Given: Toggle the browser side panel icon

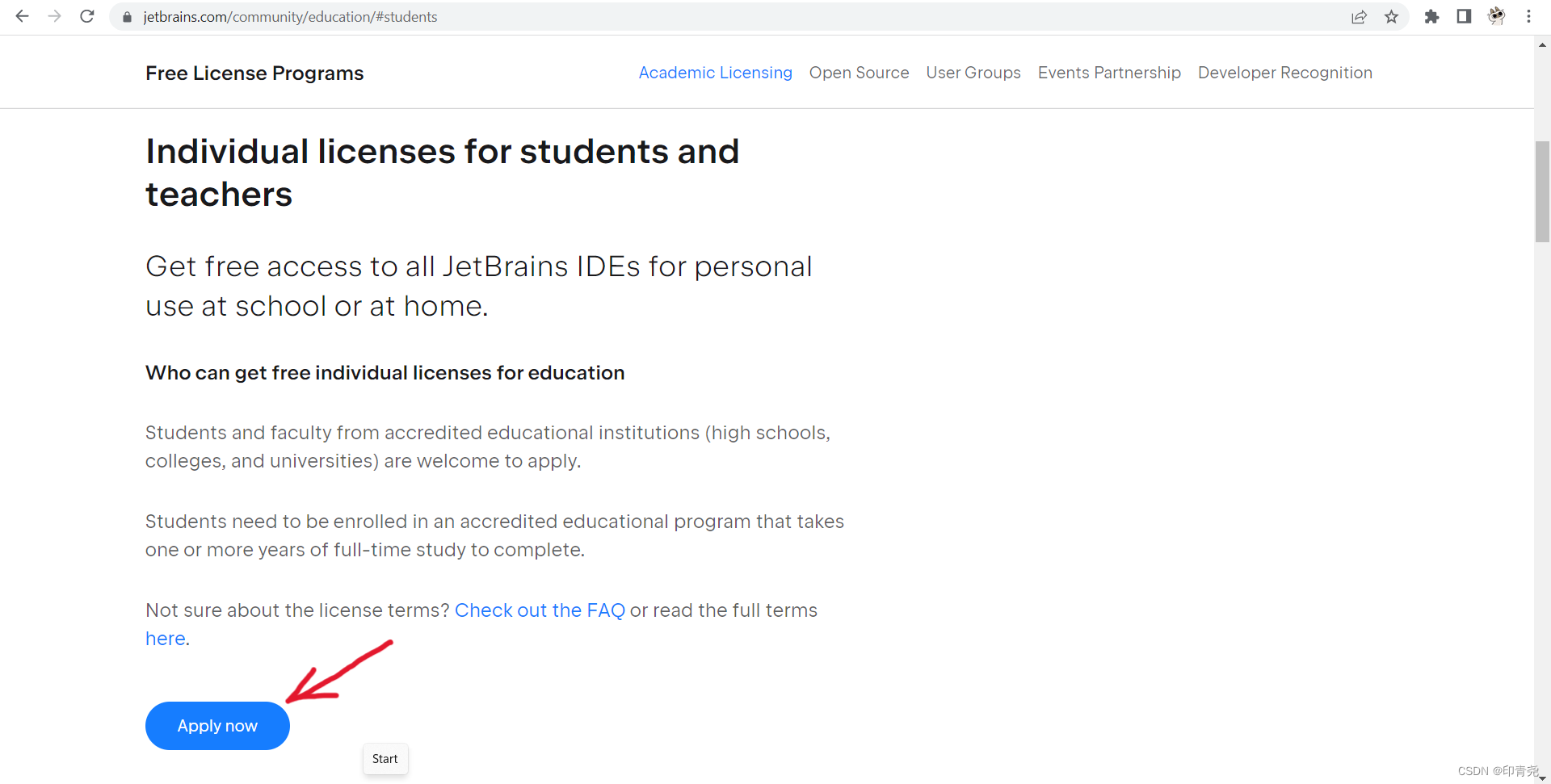Looking at the screenshot, I should [1464, 17].
